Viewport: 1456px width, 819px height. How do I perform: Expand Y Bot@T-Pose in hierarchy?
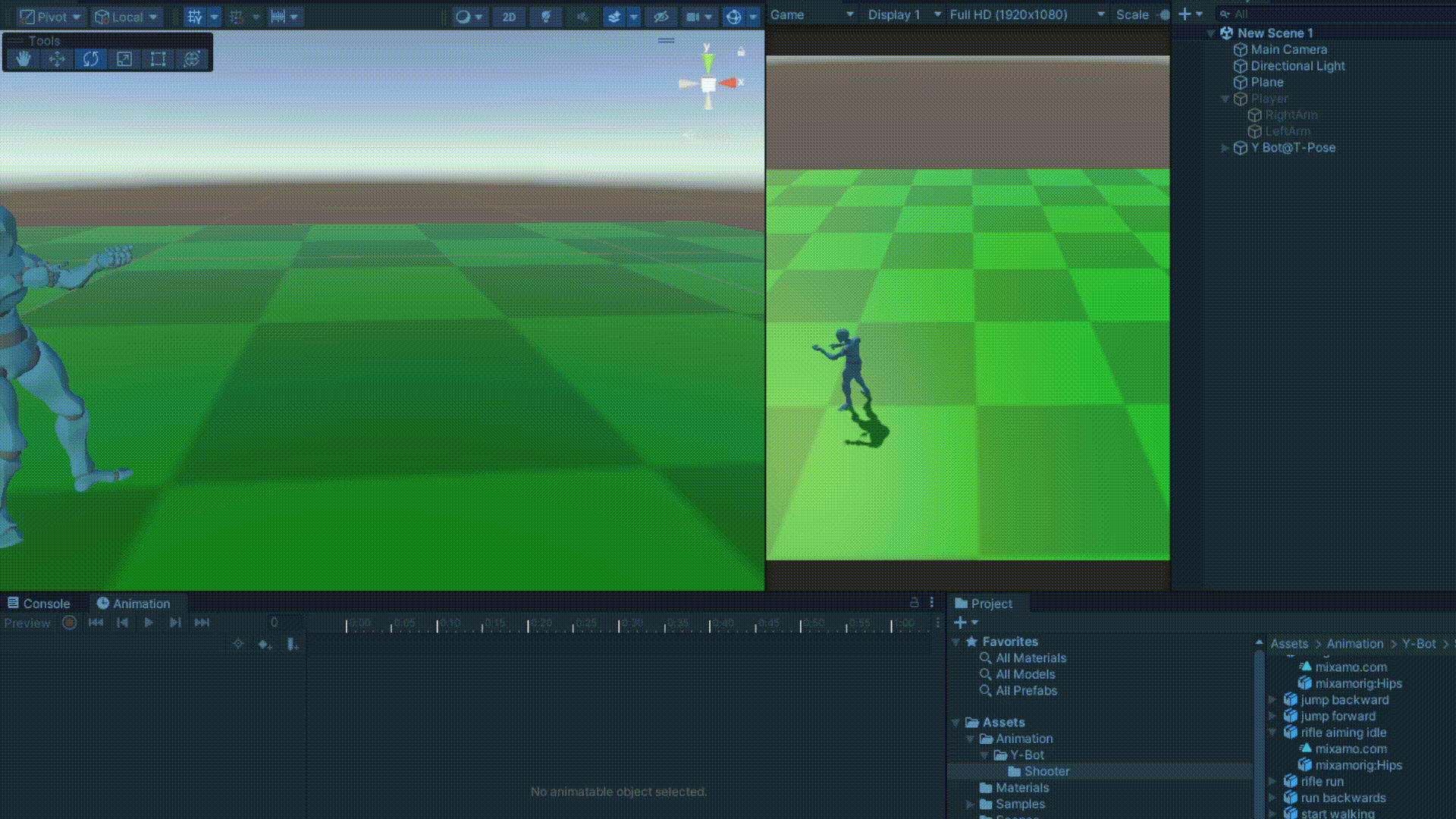click(x=1224, y=148)
